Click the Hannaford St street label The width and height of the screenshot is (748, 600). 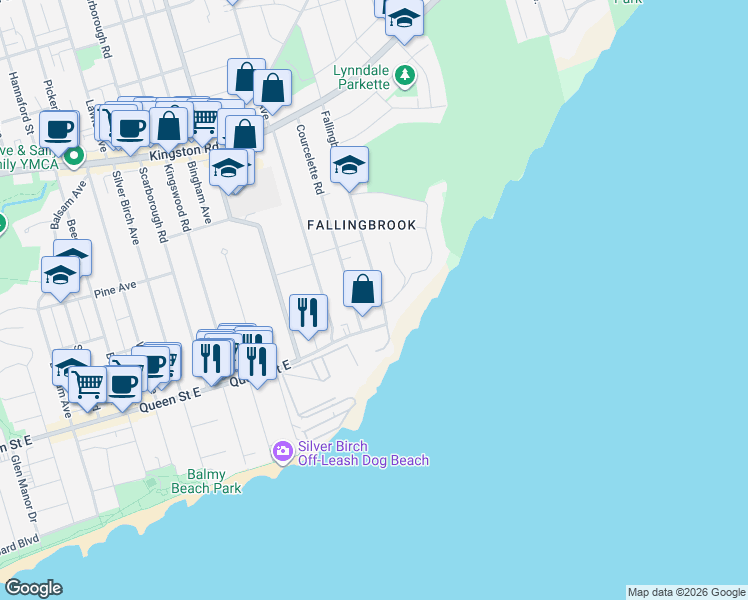(x=21, y=103)
